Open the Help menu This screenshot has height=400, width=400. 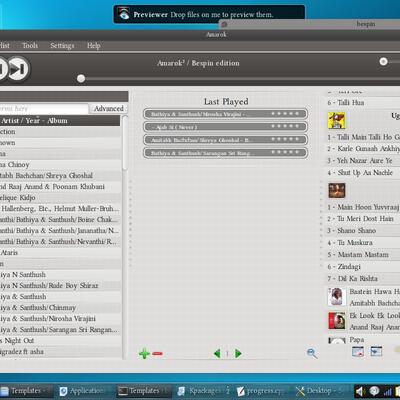tap(94, 46)
